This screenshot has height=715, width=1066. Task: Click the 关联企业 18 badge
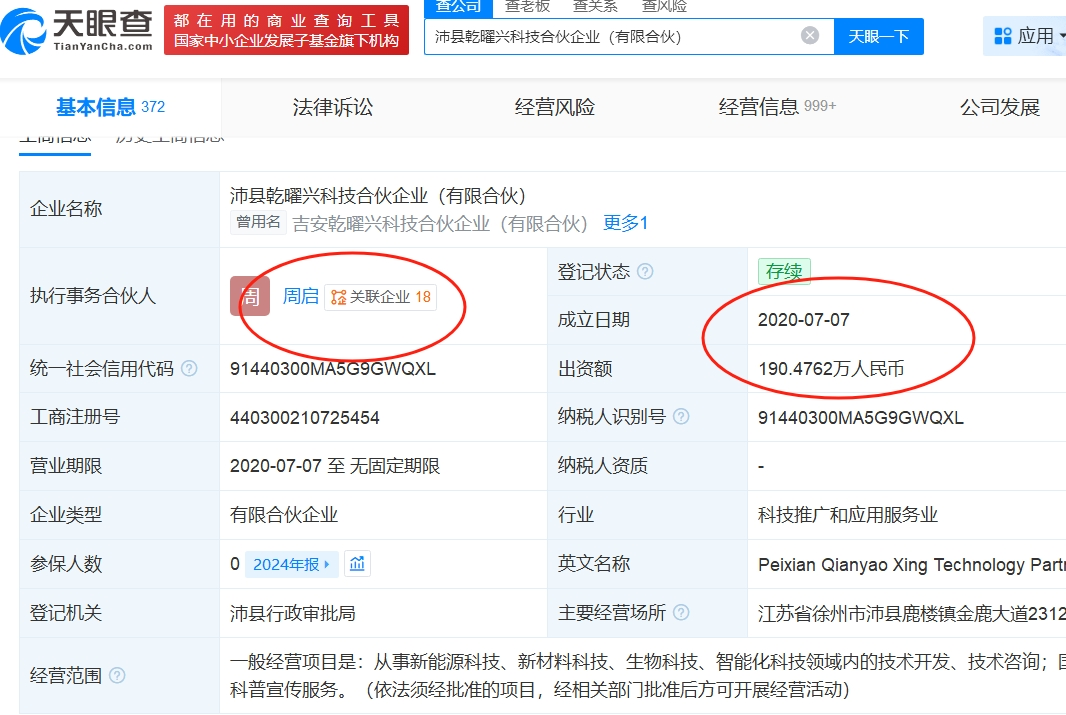pos(381,297)
